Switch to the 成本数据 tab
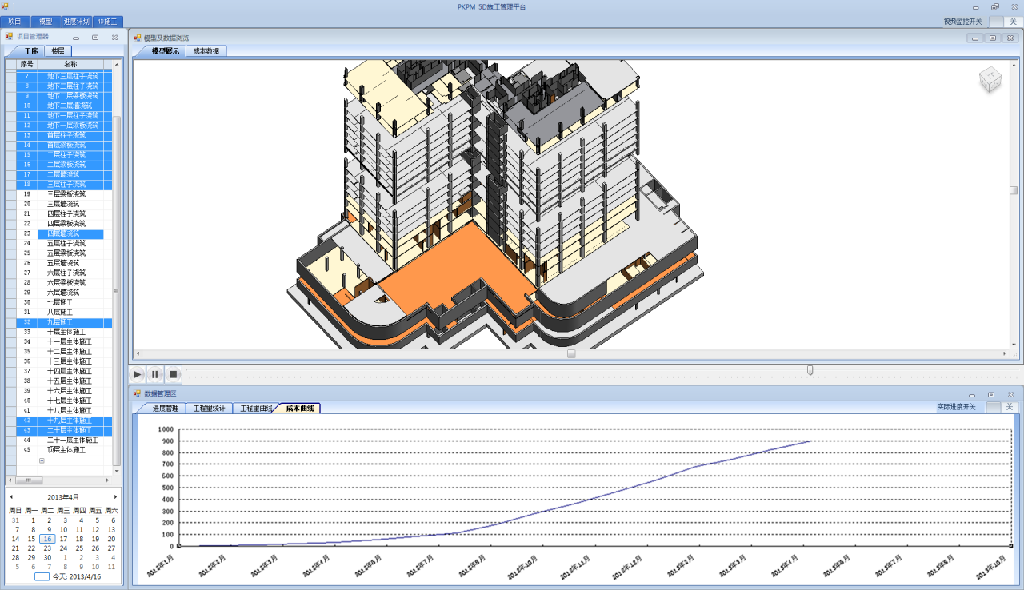 (206, 51)
